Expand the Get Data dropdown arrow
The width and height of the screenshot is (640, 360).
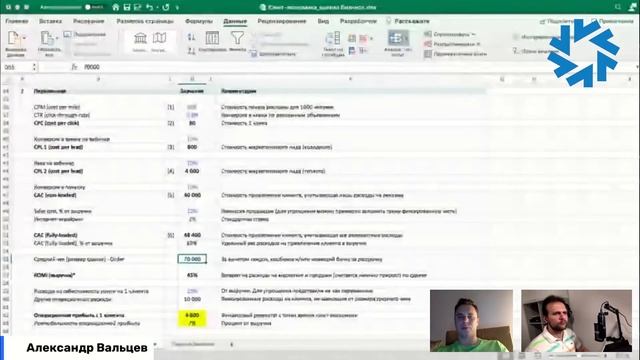tap(24, 38)
